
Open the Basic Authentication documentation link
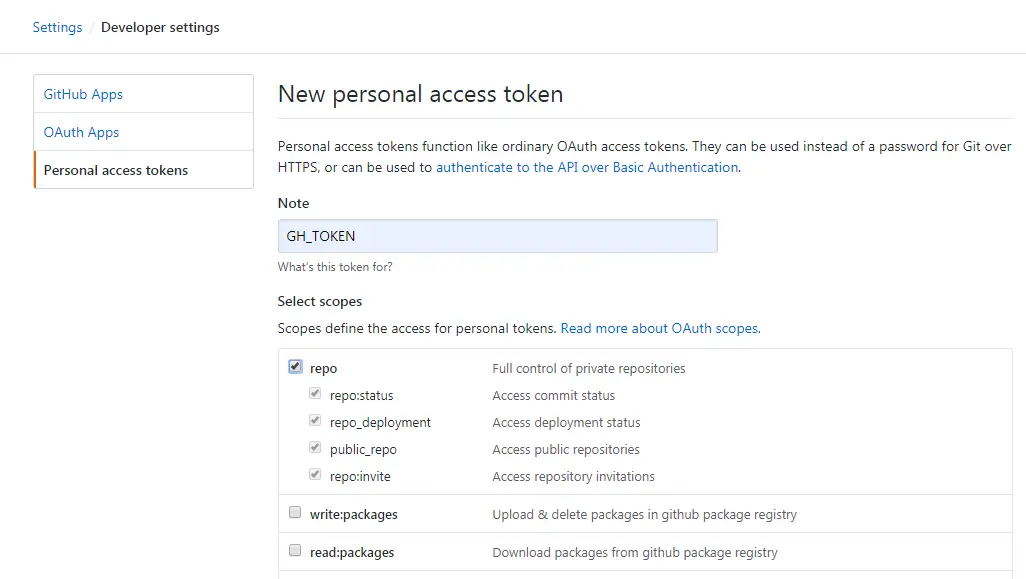point(587,167)
